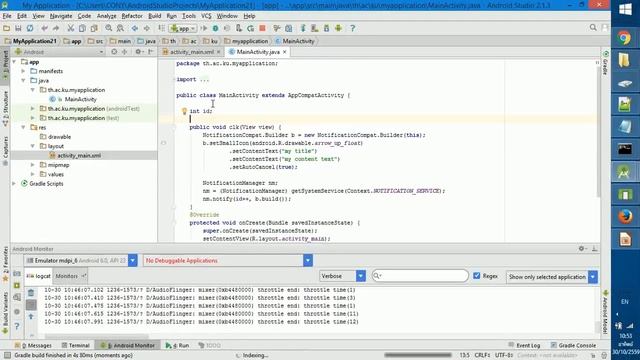Click the Replace toolbar icon

pos(120,28)
